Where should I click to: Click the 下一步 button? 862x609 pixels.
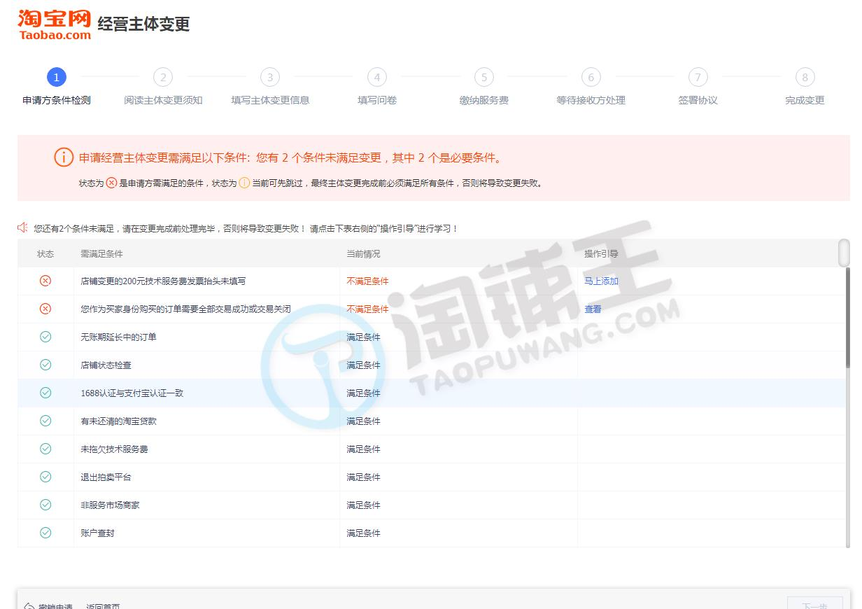(814, 604)
